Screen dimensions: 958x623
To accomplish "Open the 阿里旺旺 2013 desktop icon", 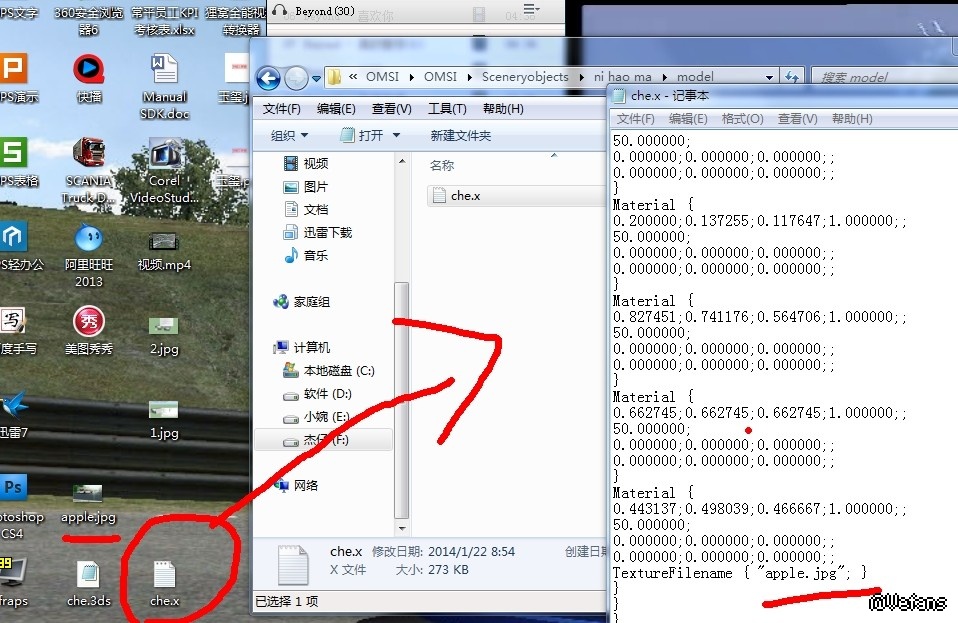I will [x=89, y=255].
